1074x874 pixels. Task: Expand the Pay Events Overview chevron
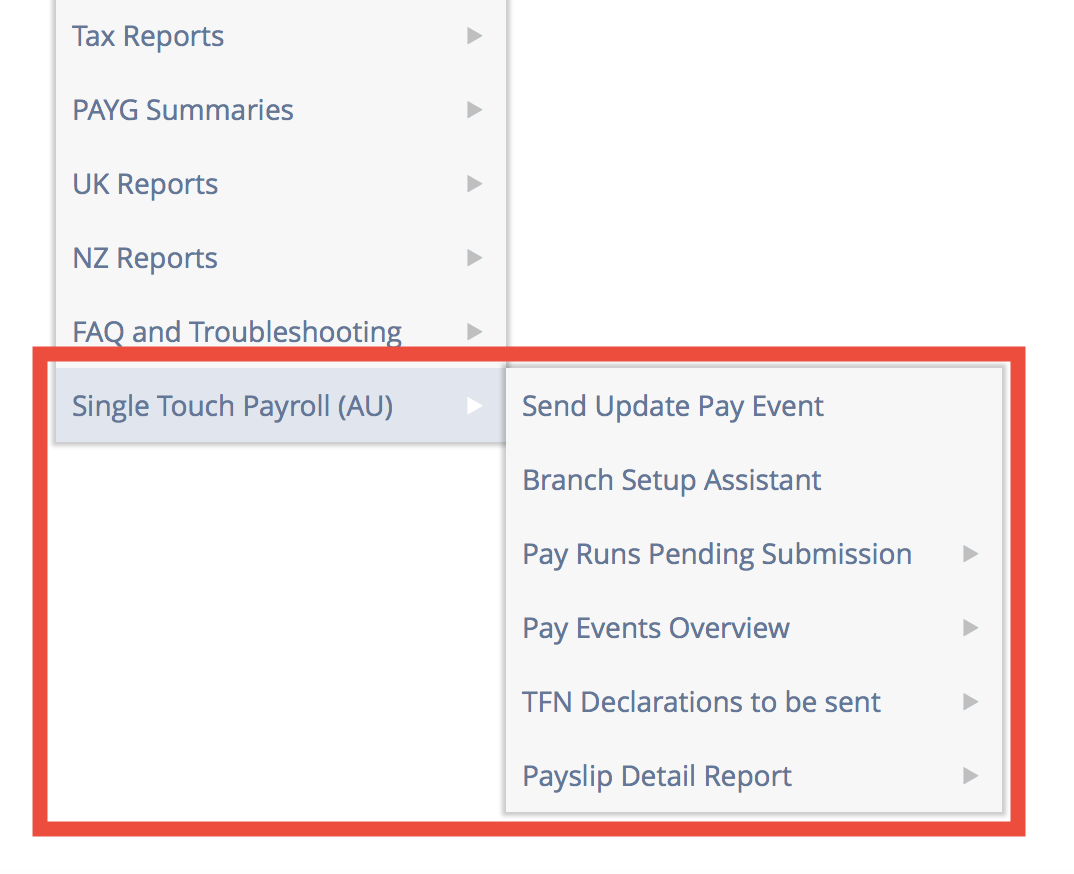pos(970,628)
